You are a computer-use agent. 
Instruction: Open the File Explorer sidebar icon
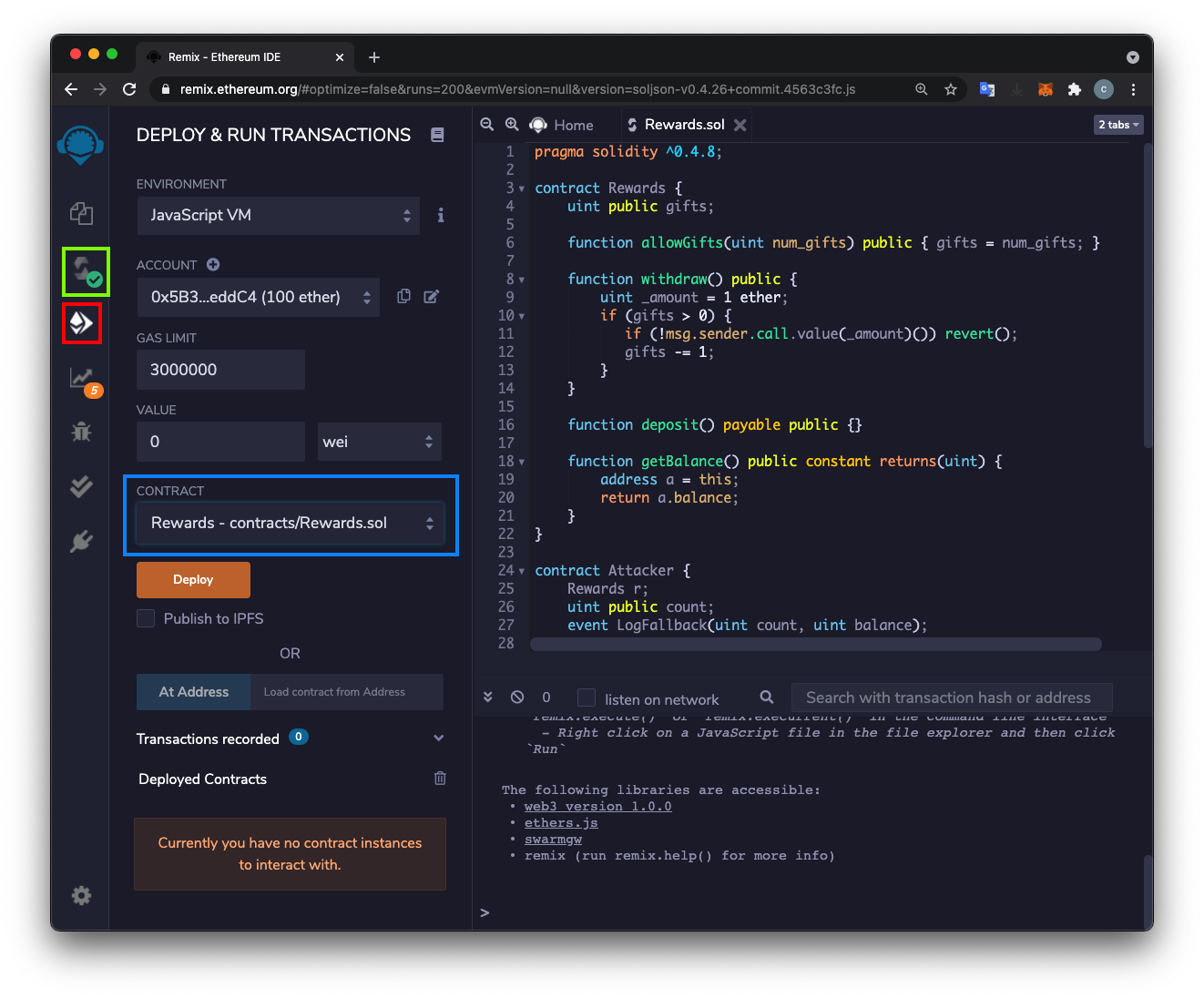coord(81,214)
